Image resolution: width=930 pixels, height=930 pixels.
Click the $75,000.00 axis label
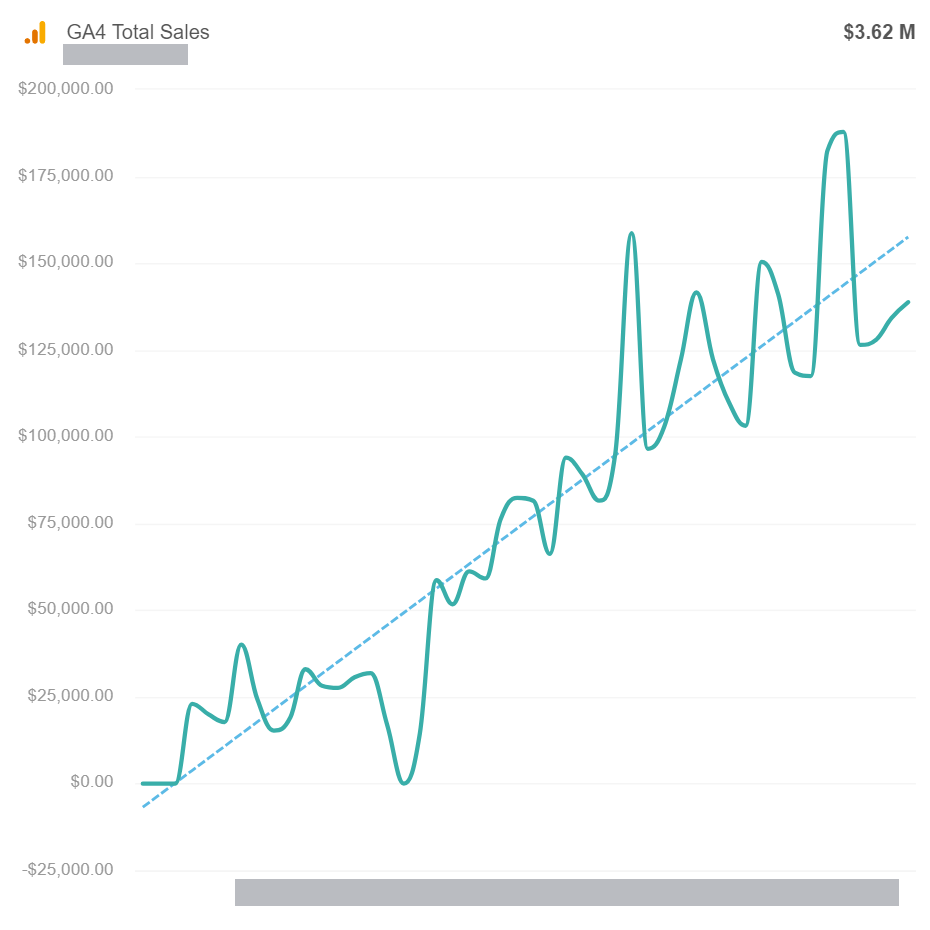click(71, 523)
